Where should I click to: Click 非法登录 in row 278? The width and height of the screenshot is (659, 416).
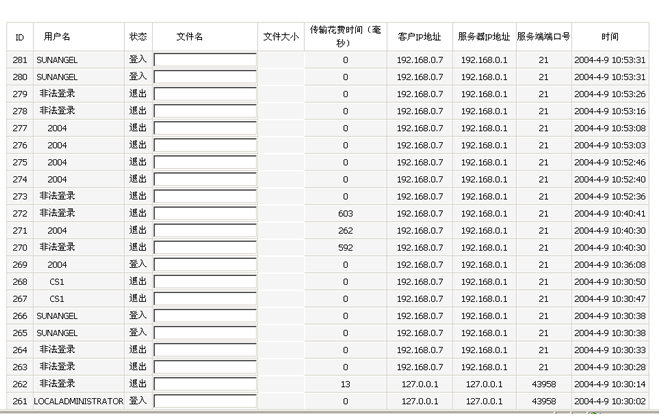(57, 111)
